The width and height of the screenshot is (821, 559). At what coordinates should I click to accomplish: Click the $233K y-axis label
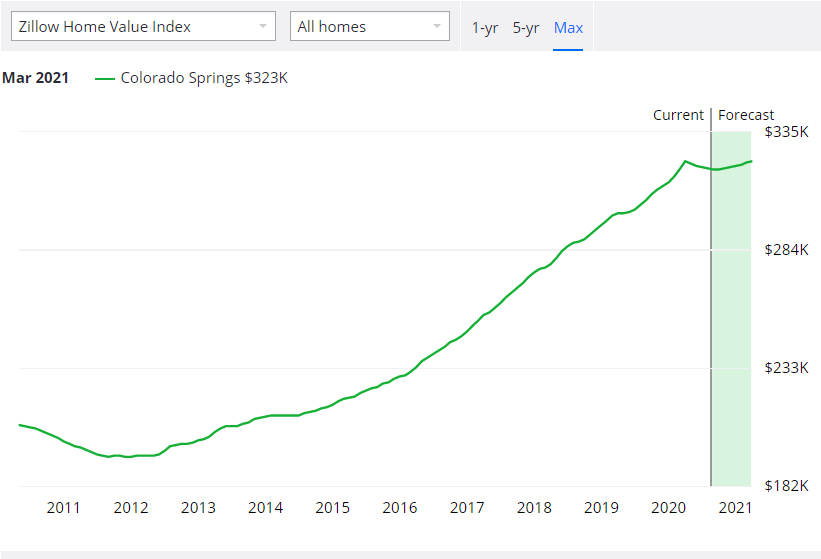pos(786,368)
